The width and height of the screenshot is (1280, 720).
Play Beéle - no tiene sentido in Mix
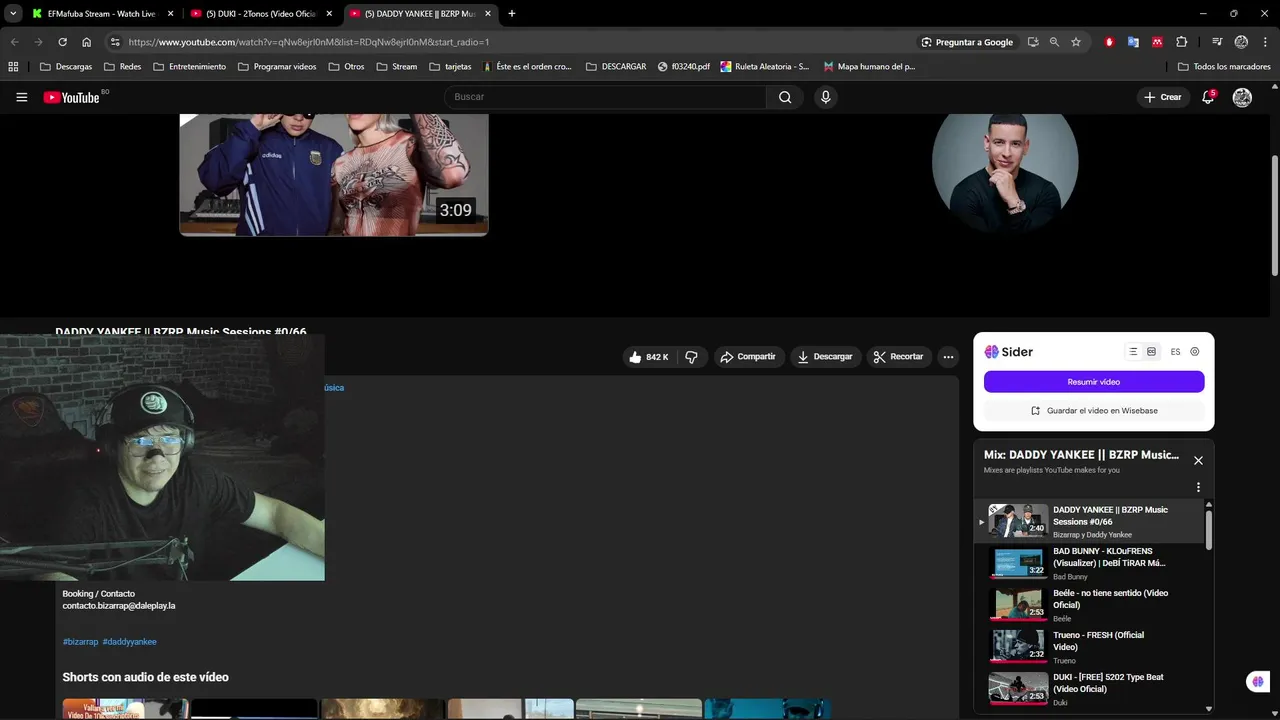point(1090,606)
